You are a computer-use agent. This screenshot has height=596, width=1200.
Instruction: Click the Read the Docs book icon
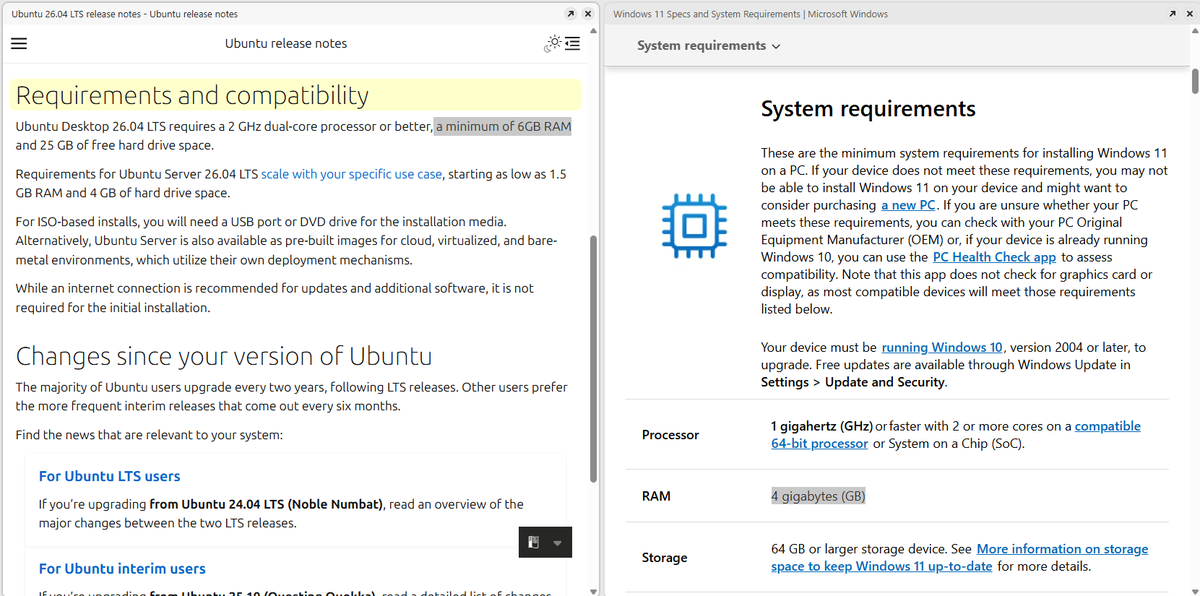(534, 543)
